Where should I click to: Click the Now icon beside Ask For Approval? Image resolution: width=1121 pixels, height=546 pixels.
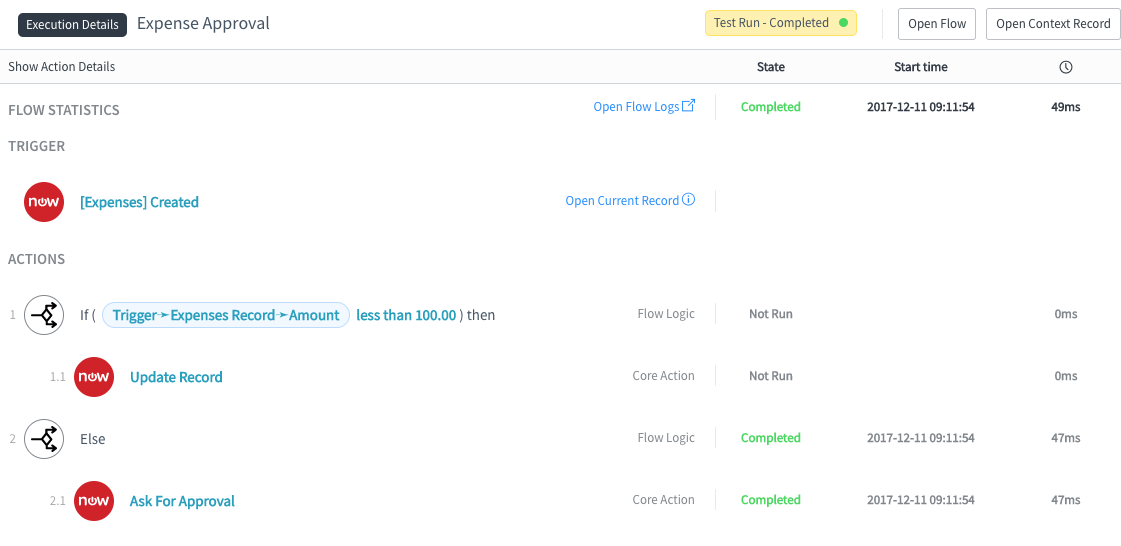(94, 500)
